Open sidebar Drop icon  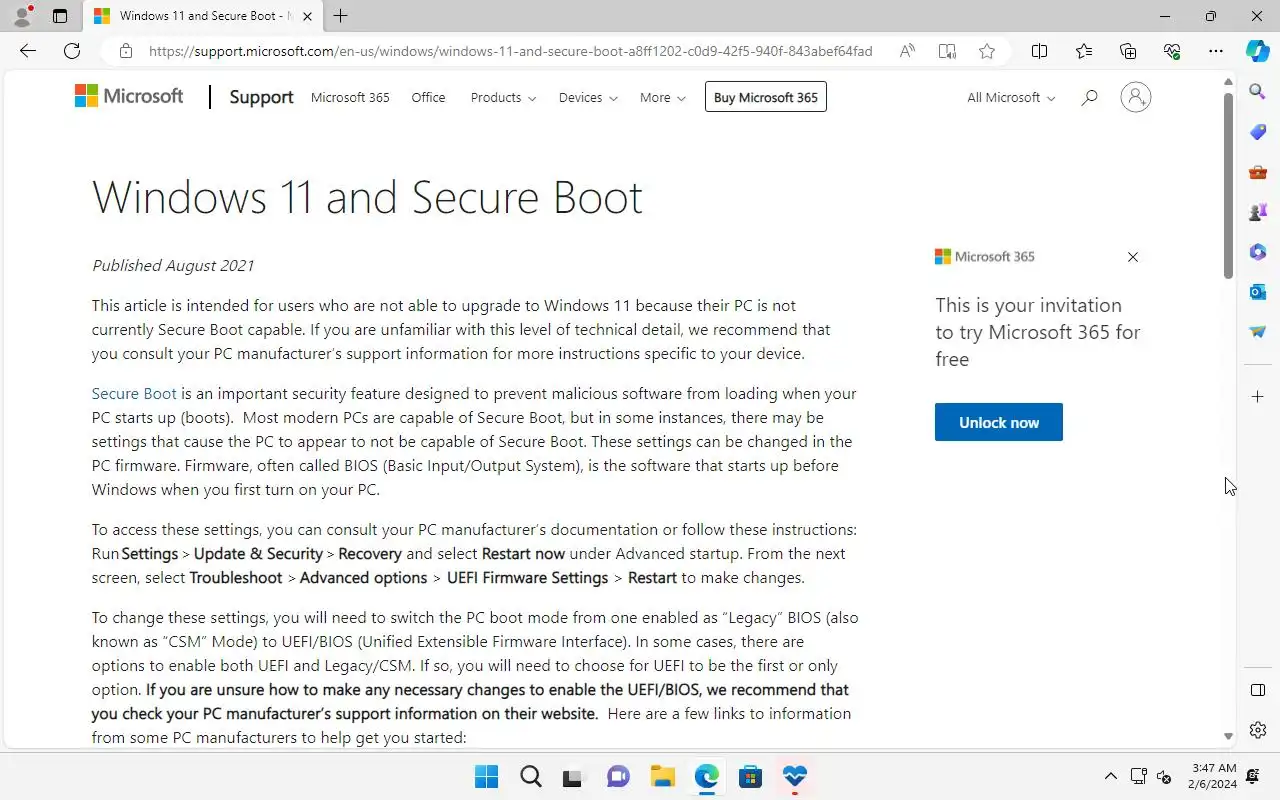tap(1258, 332)
